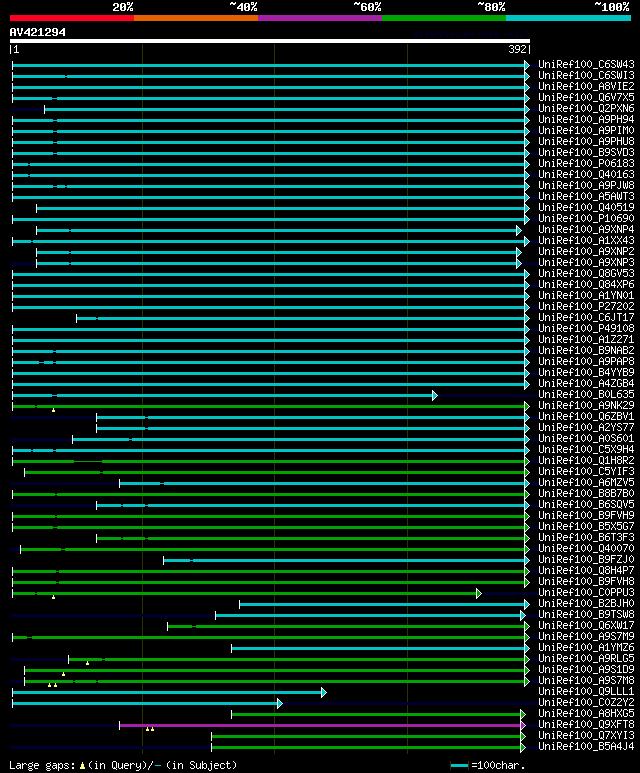Select hit UniRef100_A8HXG5

coord(586,713)
